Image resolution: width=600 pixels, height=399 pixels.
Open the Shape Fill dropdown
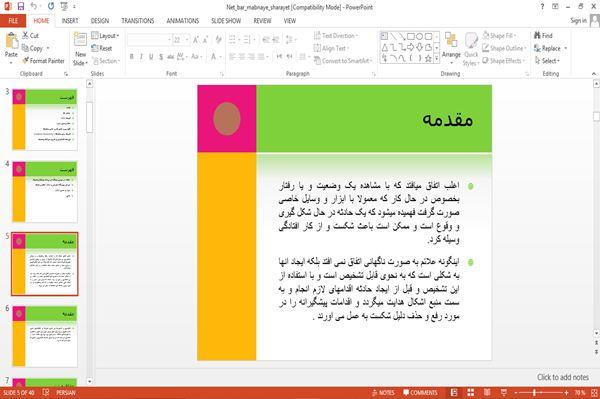point(499,36)
